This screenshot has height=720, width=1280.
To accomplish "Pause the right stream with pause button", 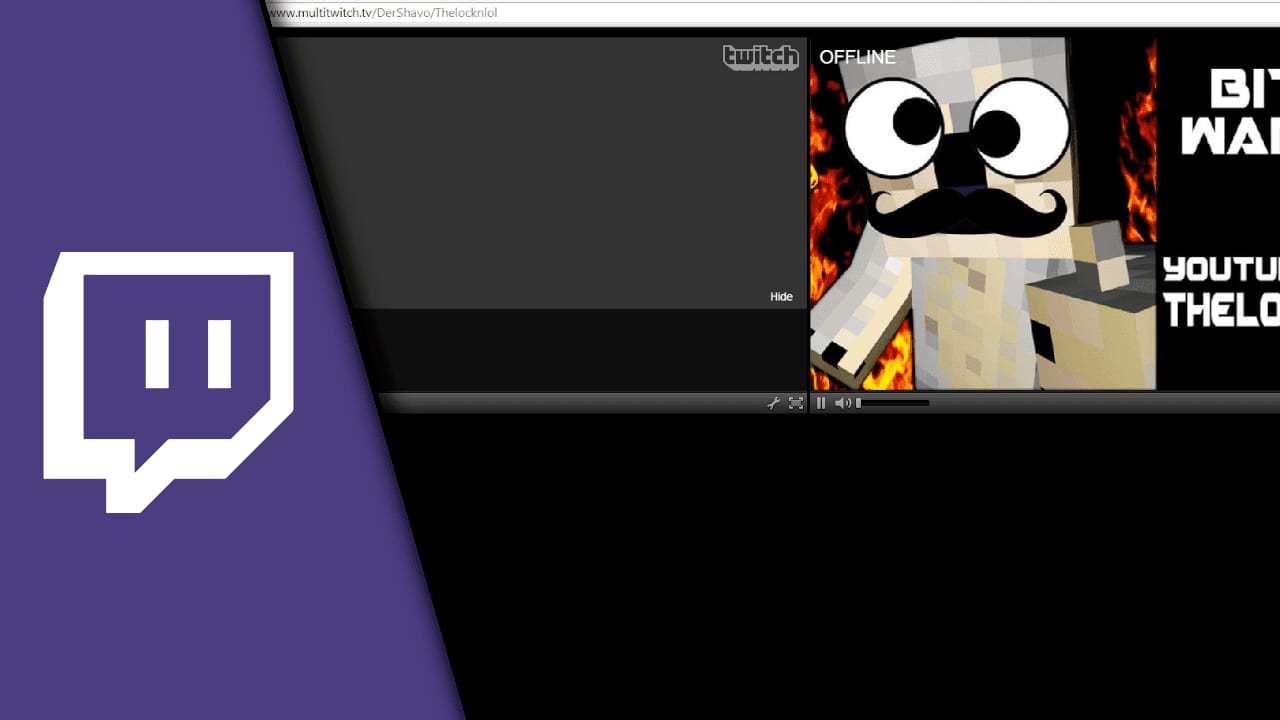I will click(x=821, y=403).
